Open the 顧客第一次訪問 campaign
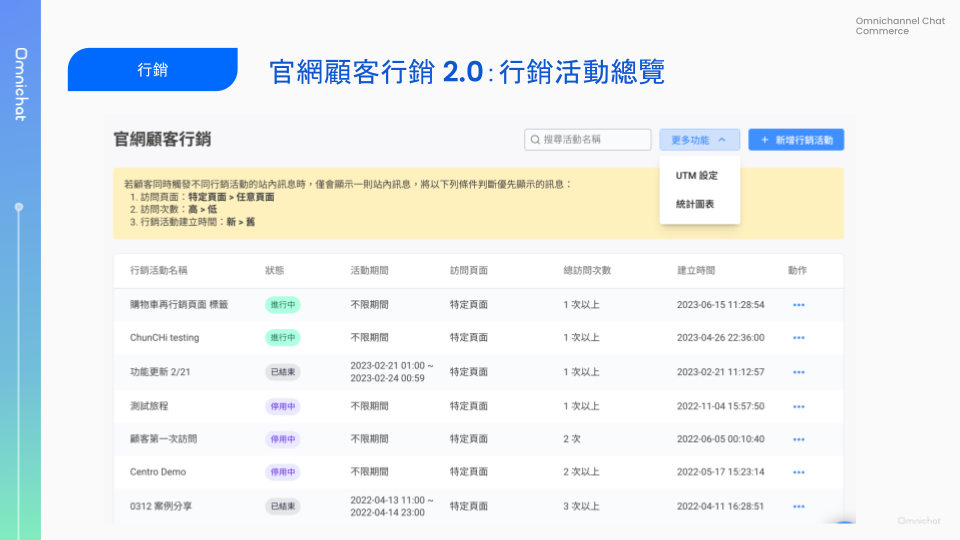 [x=163, y=440]
